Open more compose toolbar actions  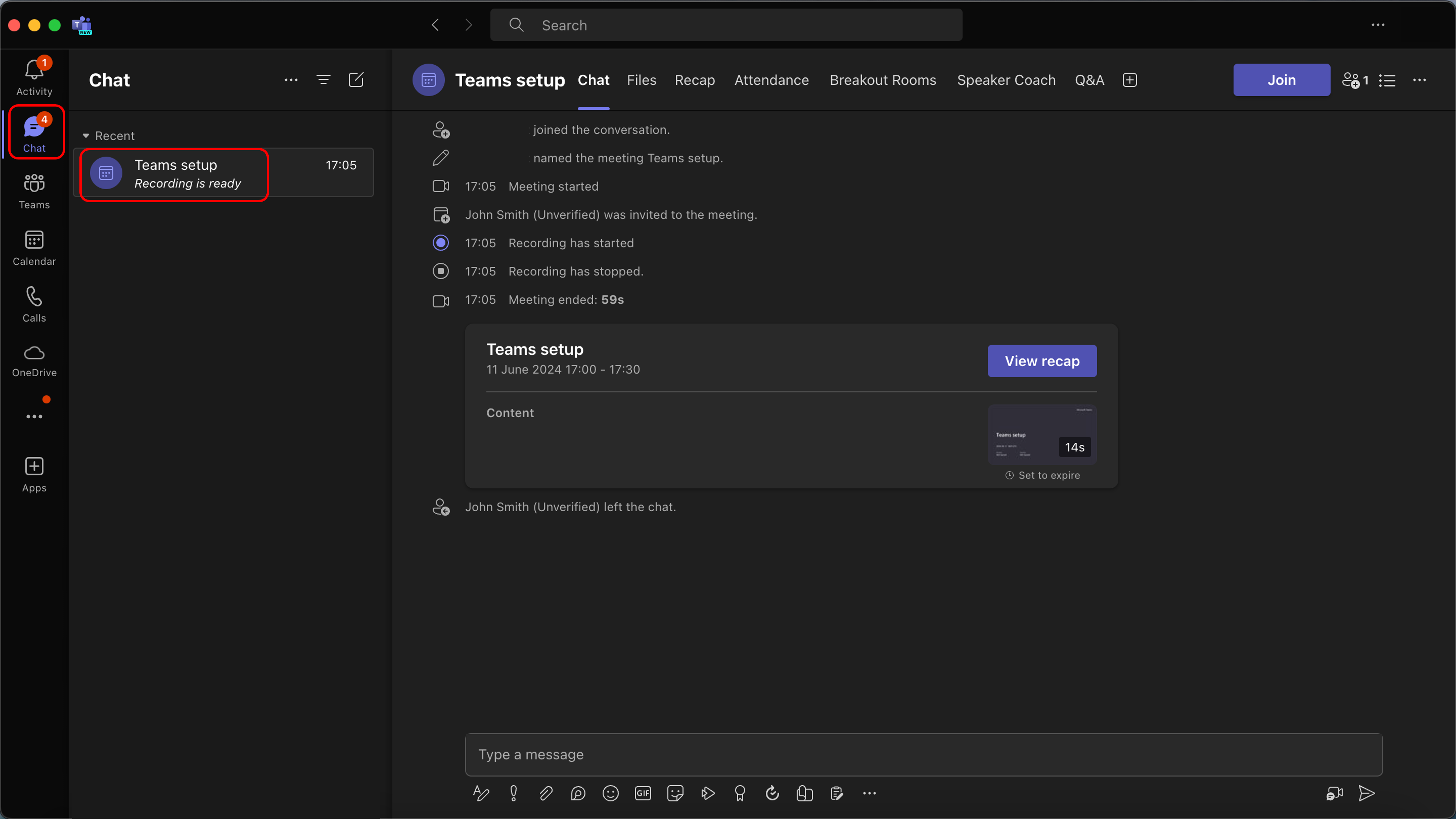click(x=869, y=794)
